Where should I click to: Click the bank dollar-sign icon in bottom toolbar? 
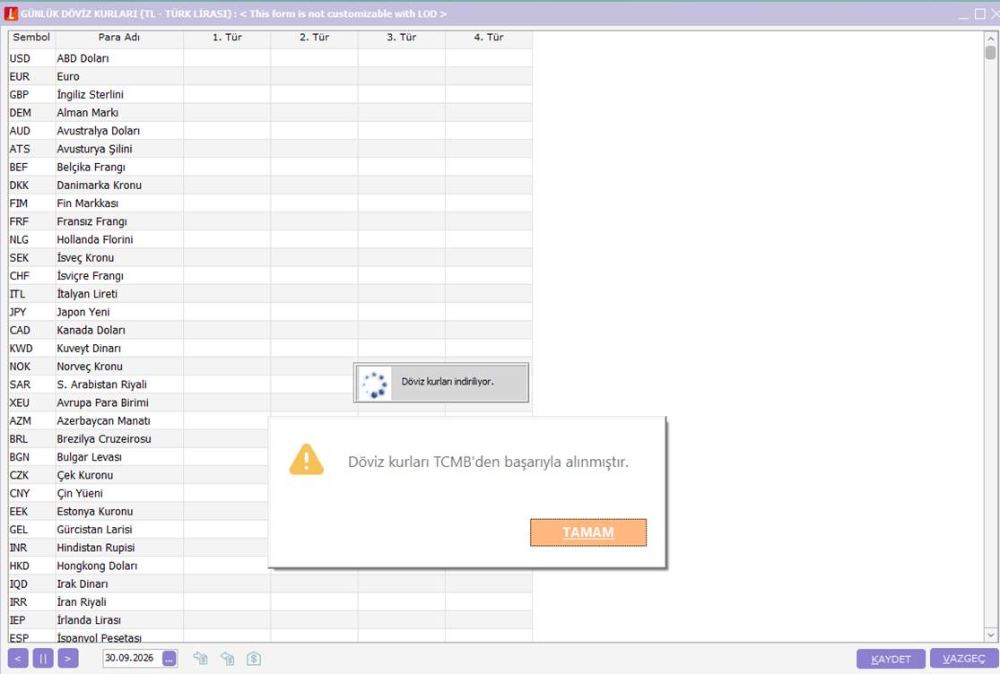[253, 659]
